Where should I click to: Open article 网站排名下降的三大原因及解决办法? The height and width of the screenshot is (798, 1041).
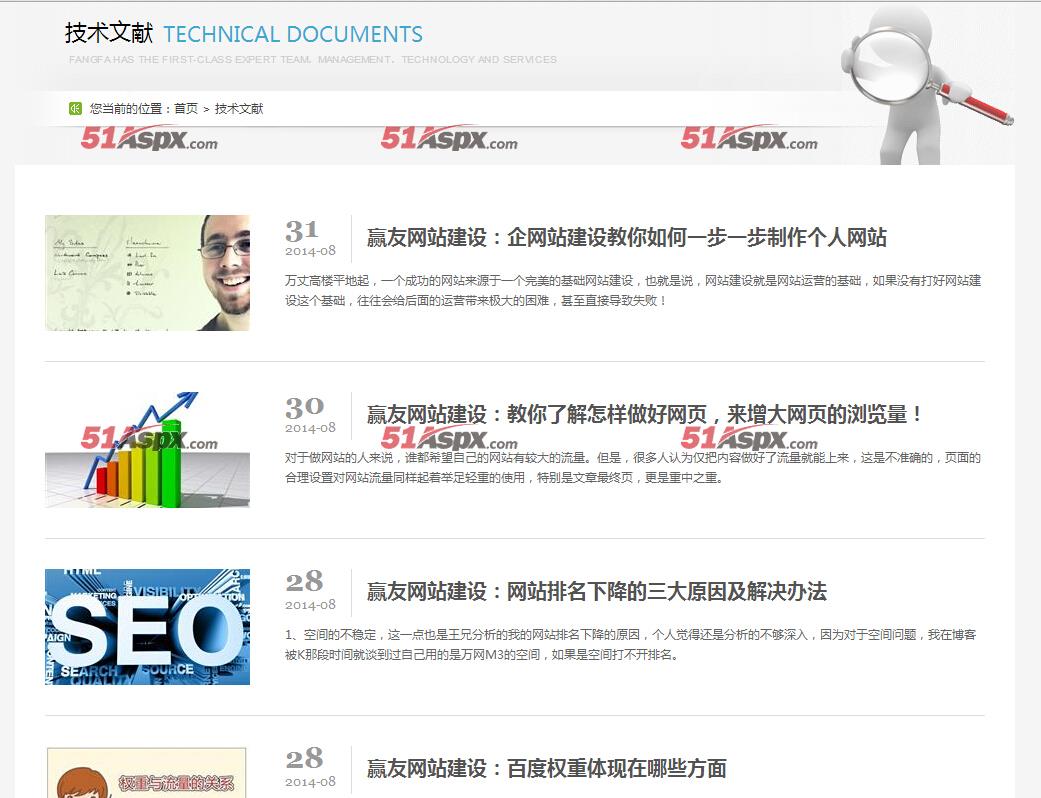coord(596,591)
